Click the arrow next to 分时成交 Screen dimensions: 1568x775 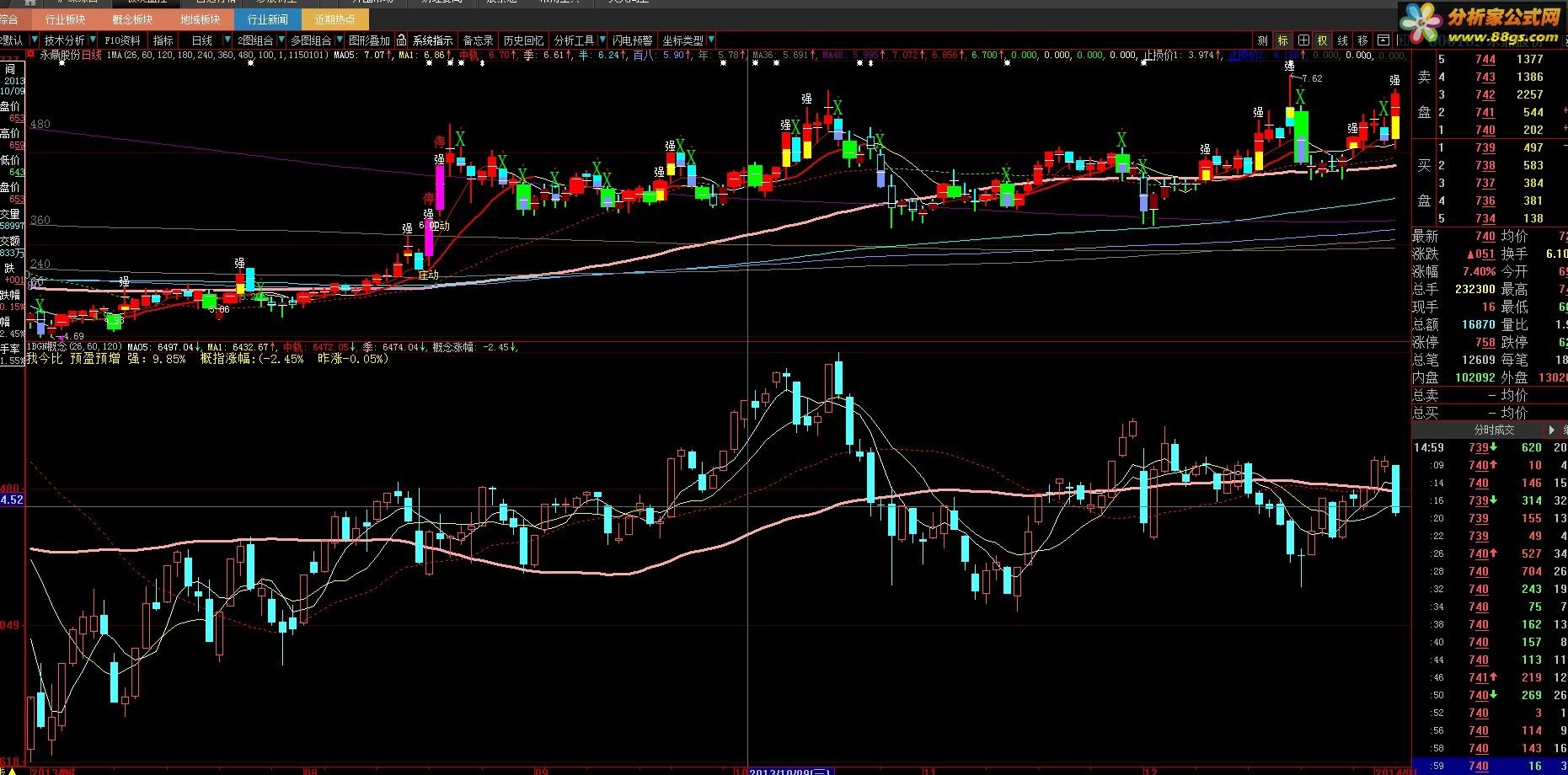pos(1552,430)
